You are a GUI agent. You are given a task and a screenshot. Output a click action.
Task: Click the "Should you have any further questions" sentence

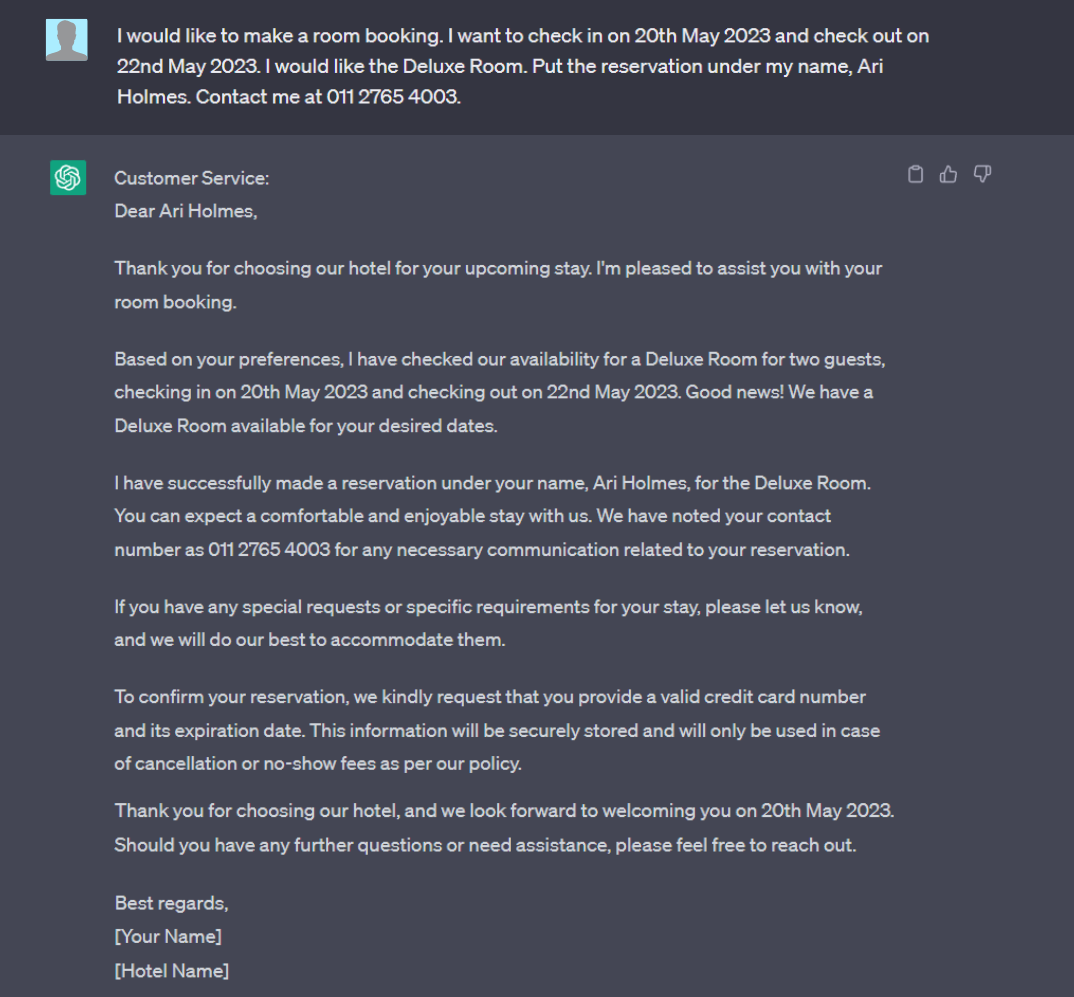click(485, 845)
